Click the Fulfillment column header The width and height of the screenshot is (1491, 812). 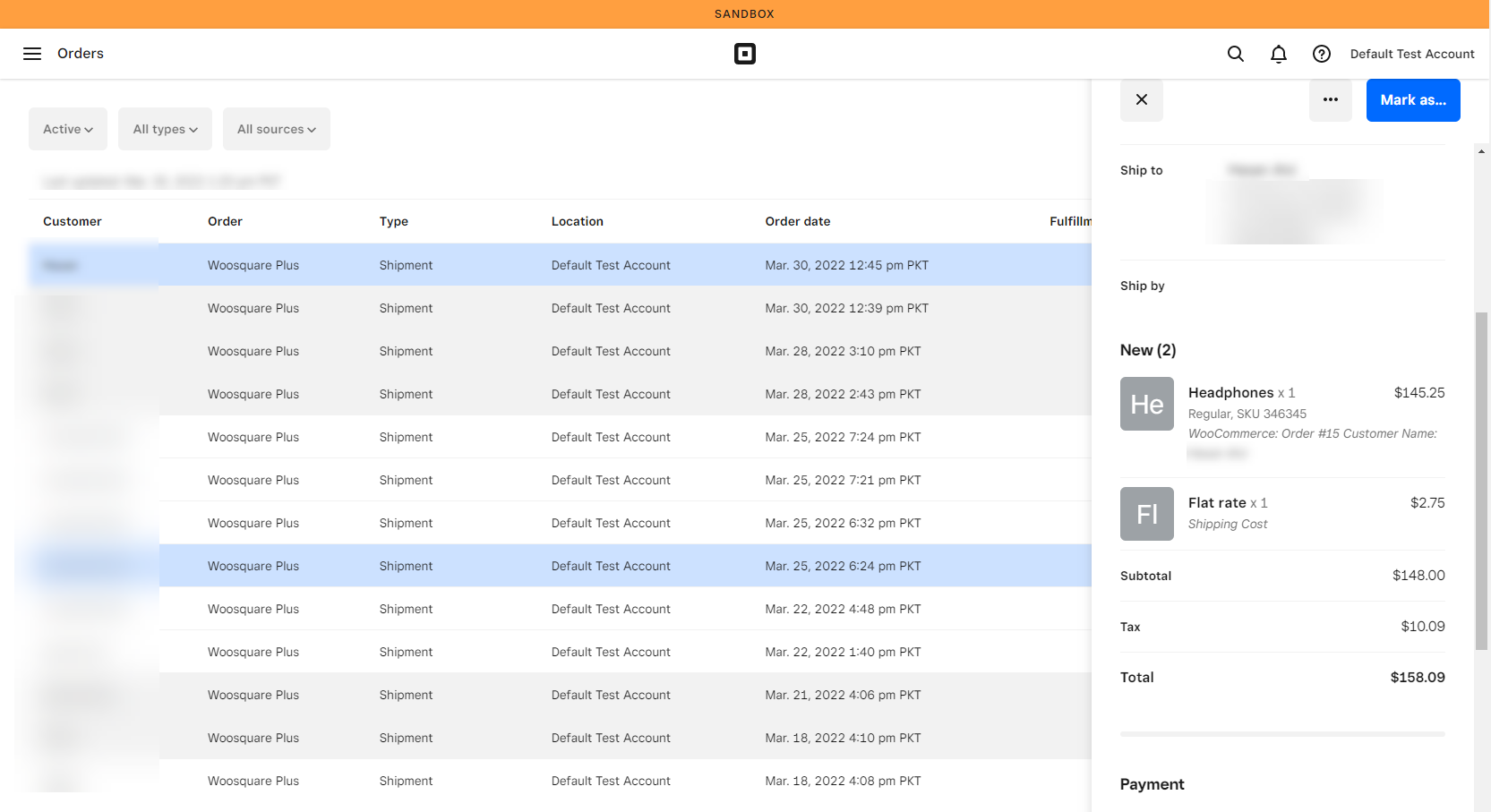click(x=1071, y=221)
